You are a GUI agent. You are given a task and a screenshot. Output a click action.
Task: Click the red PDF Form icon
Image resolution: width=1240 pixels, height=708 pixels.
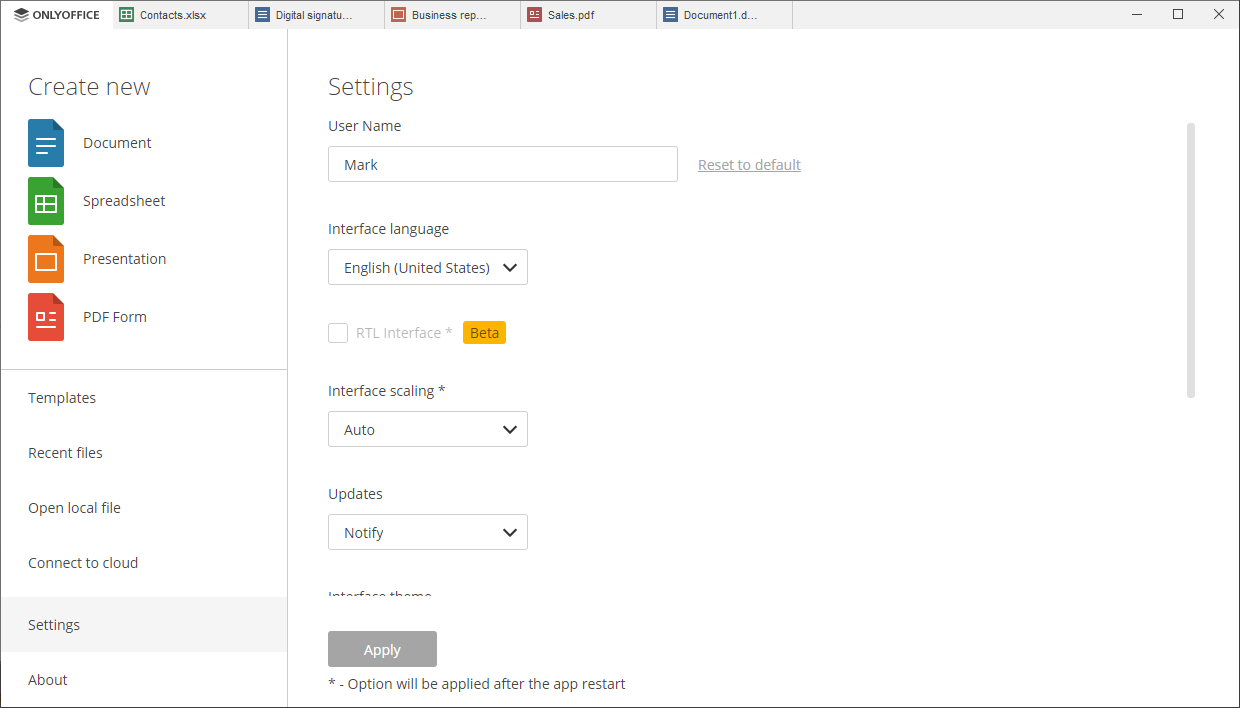pyautogui.click(x=46, y=317)
